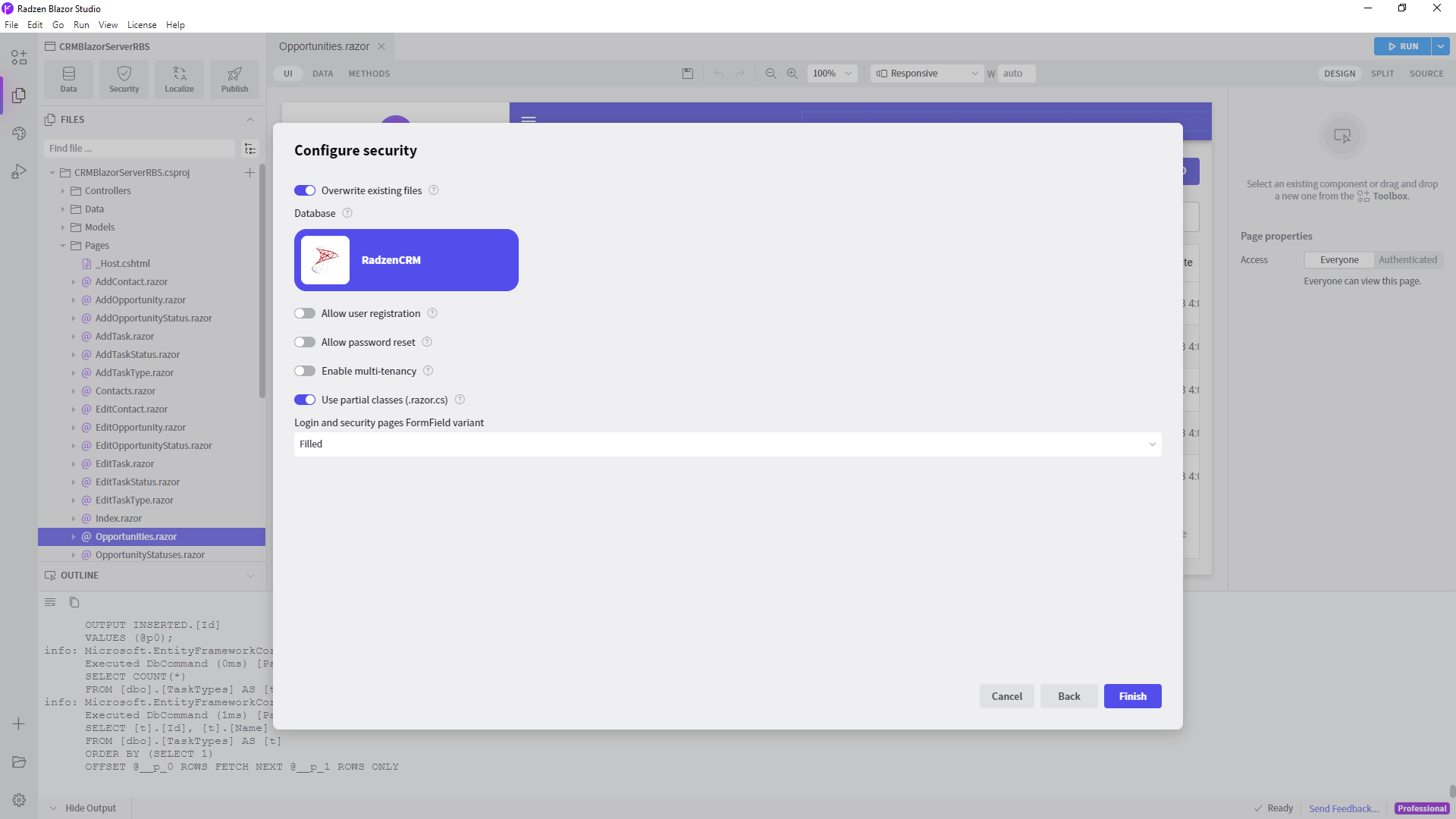Click the Back button
Viewport: 1456px width, 819px height.
pyautogui.click(x=1069, y=696)
